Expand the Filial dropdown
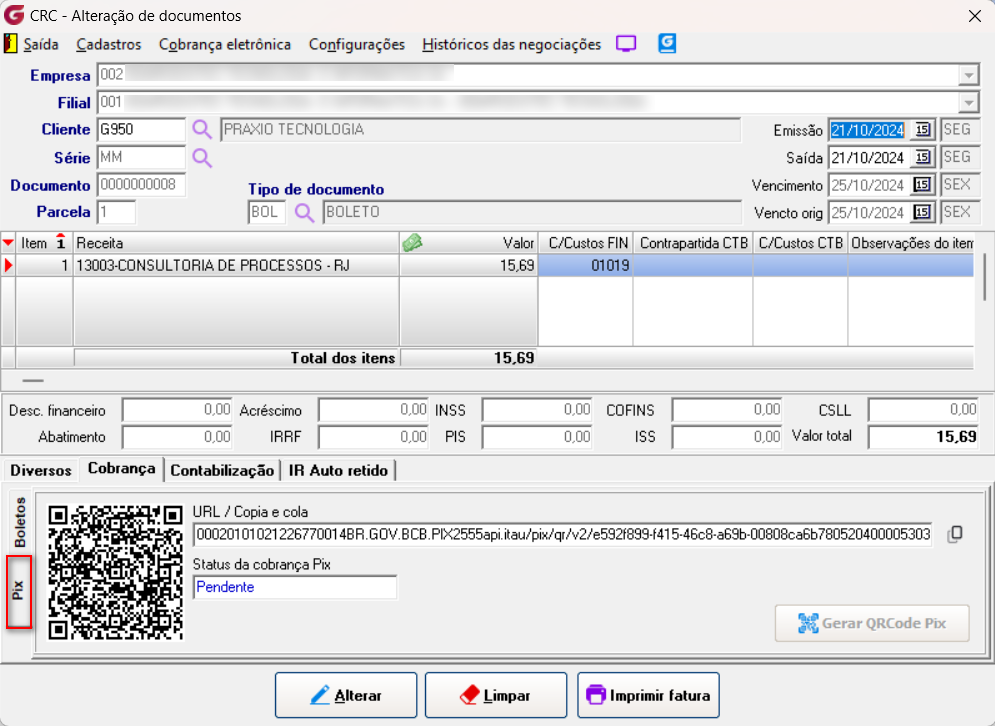 click(x=968, y=102)
